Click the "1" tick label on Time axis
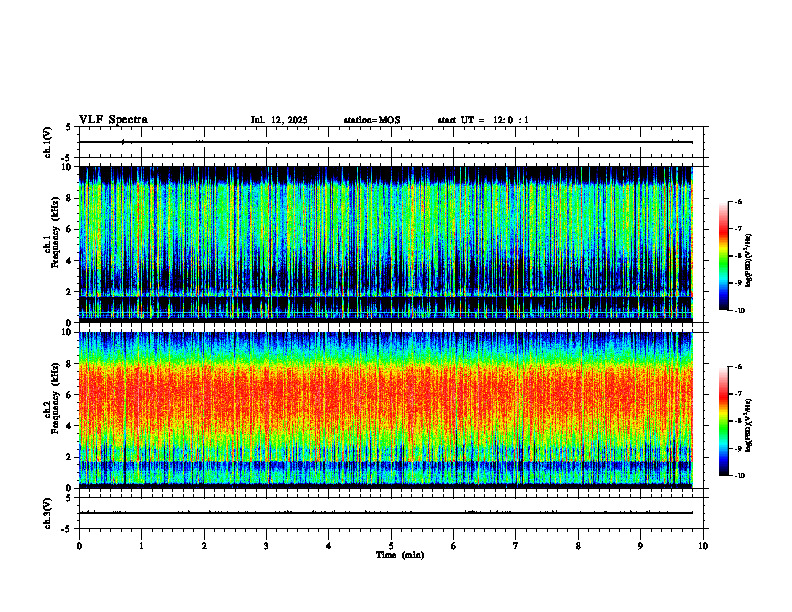 tap(142, 546)
